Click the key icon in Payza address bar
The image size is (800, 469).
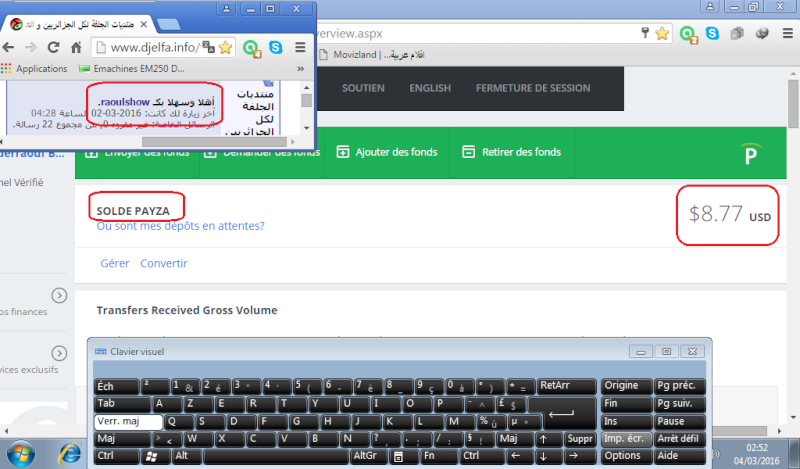[x=645, y=34]
